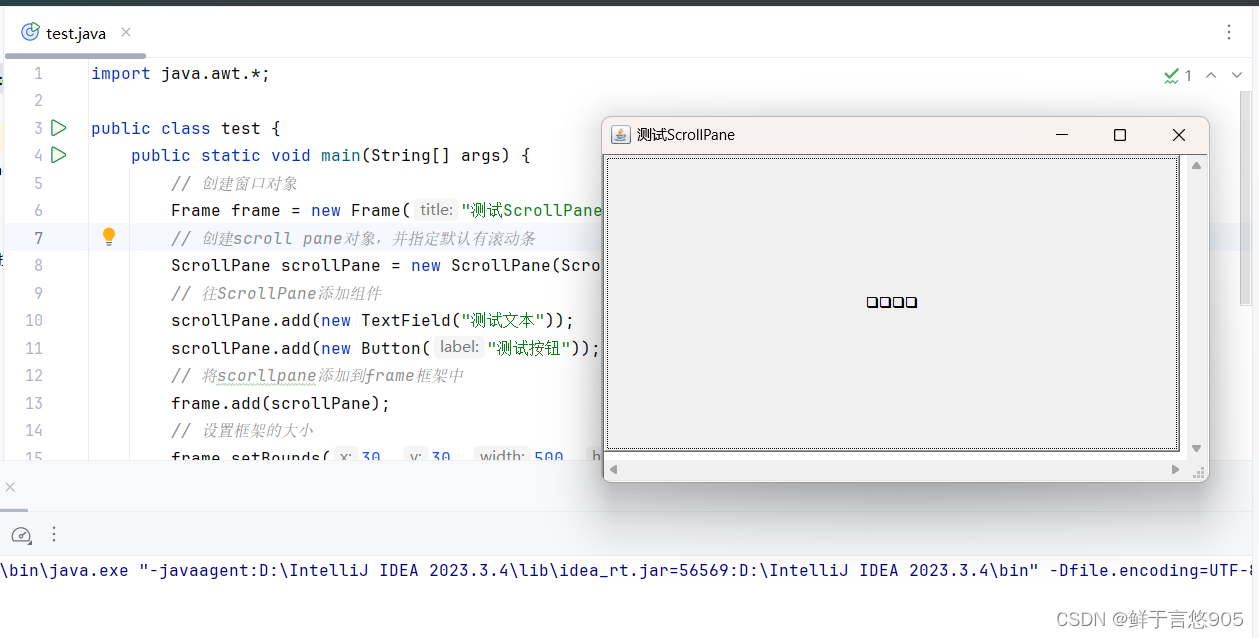Click the scroll up arrow in ScrollPane
1259x638 pixels.
pos(1196,166)
